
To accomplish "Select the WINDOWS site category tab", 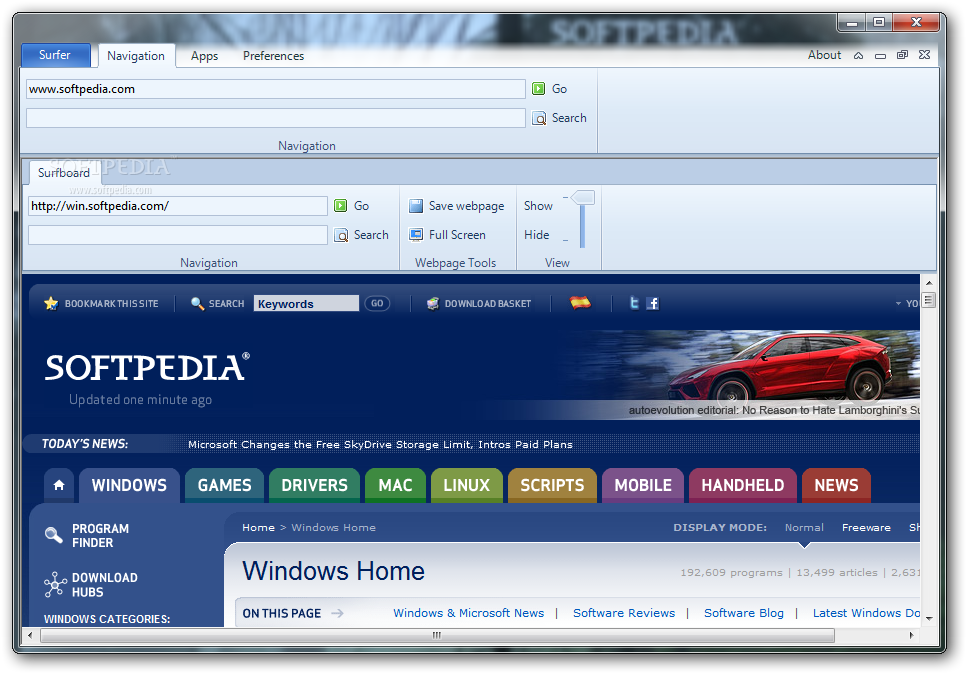I will point(129,485).
